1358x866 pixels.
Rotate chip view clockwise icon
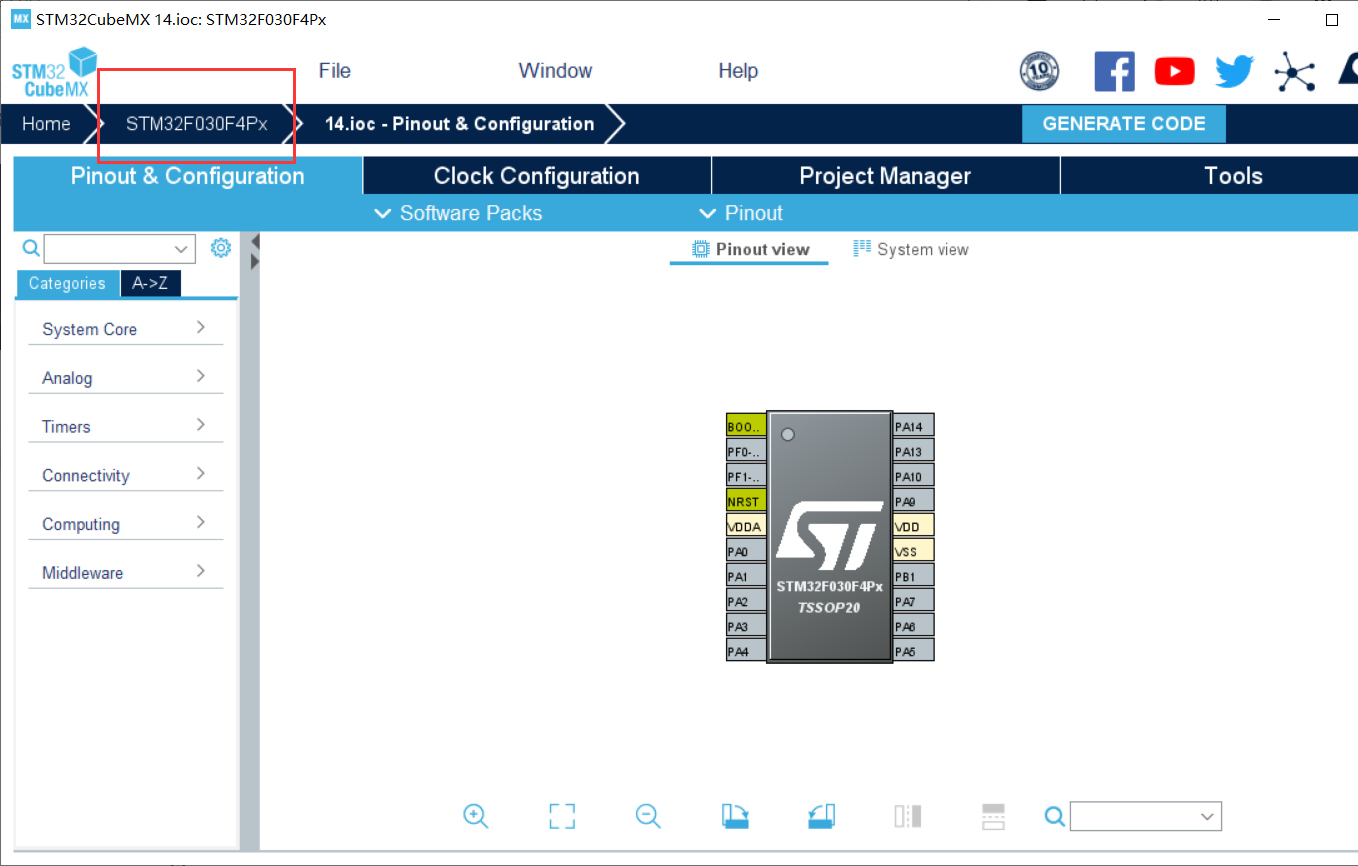click(x=736, y=816)
